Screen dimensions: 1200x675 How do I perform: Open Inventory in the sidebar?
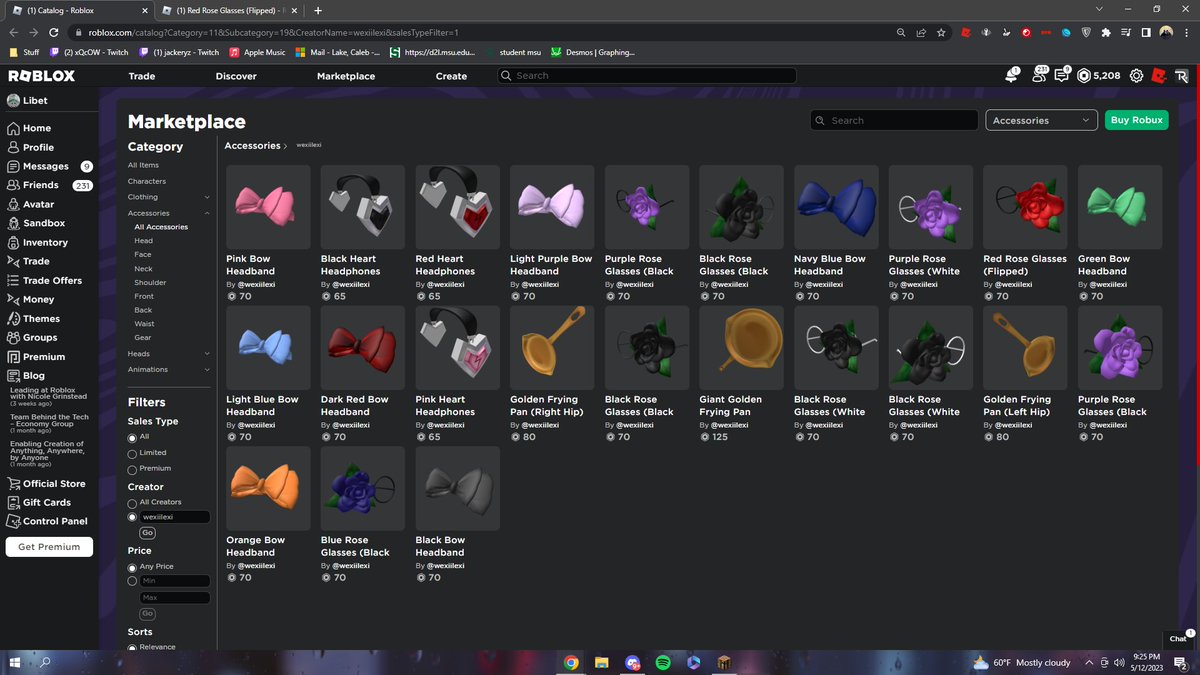point(38,242)
